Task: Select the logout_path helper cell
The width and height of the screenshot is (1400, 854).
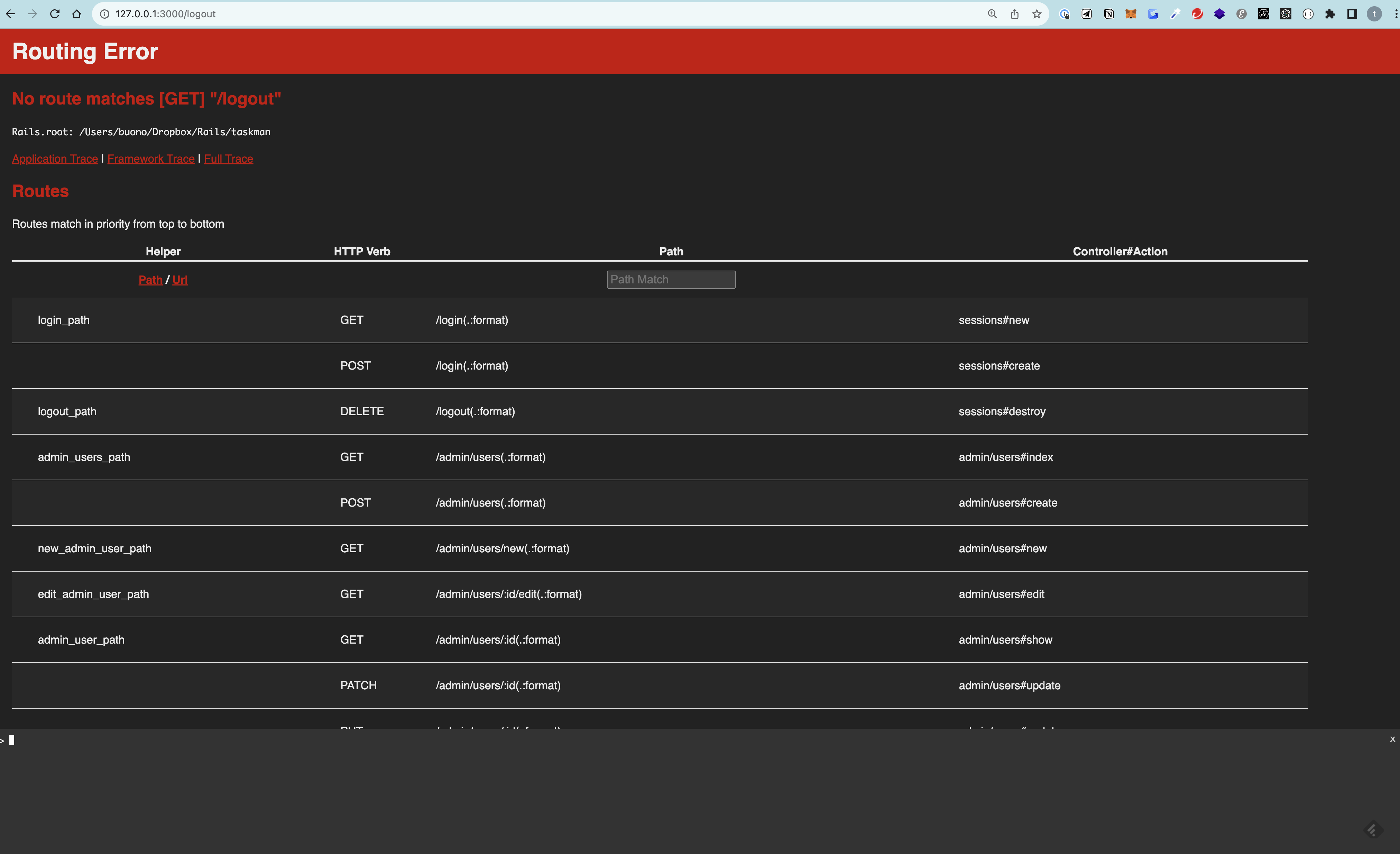Action: pos(67,412)
